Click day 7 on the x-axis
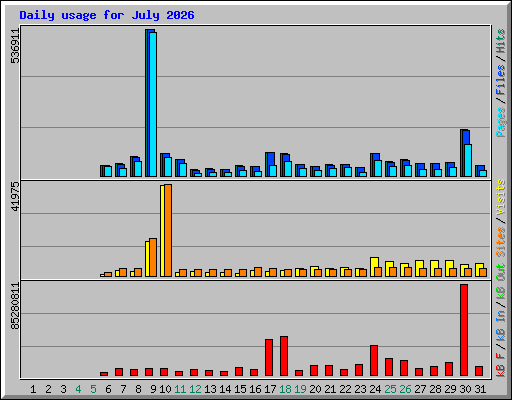This screenshot has width=512, height=400. pos(123,389)
